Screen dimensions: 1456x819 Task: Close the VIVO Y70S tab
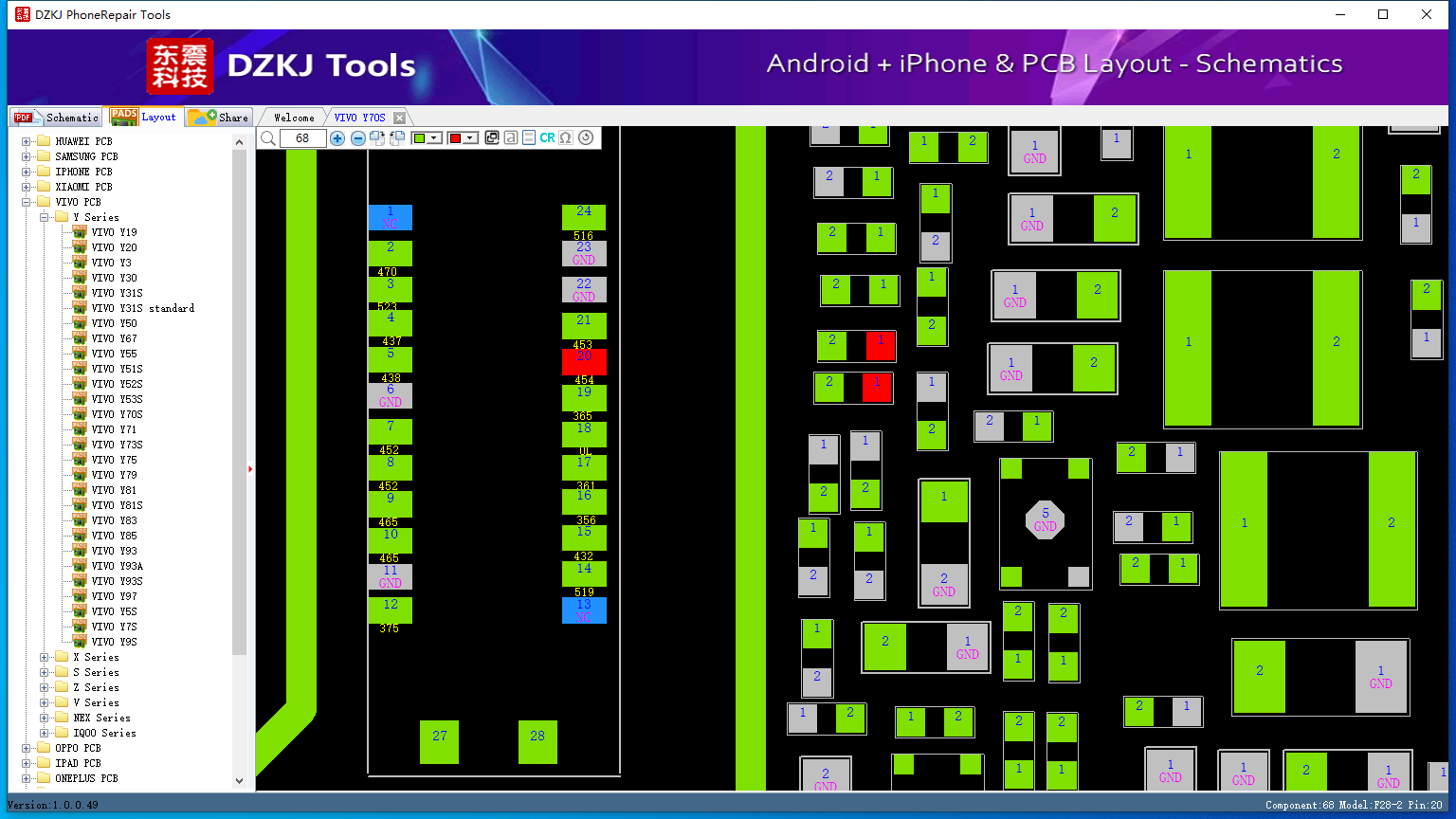coord(399,118)
